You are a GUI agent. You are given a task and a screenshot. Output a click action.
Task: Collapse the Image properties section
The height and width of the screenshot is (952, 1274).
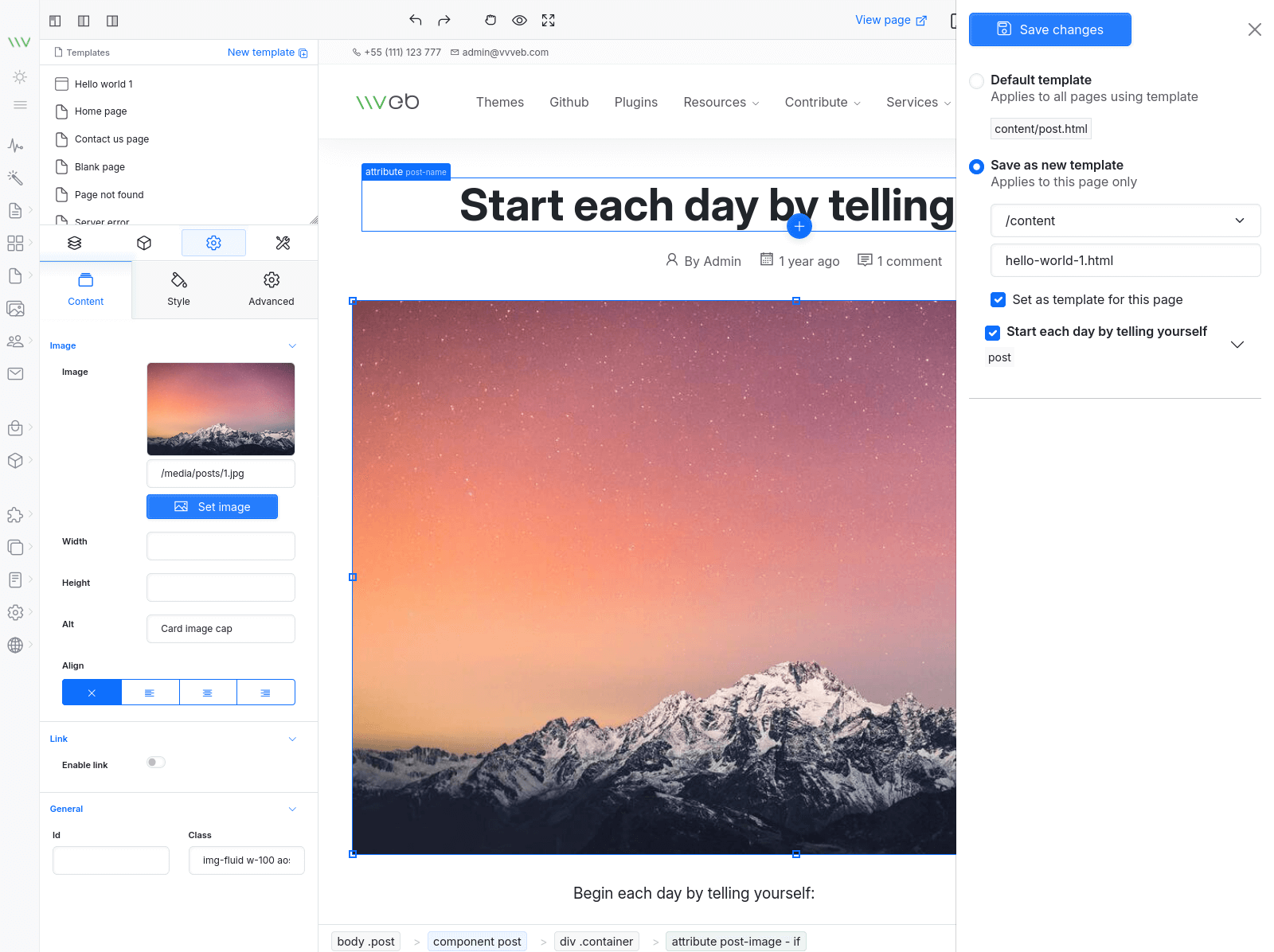[292, 345]
